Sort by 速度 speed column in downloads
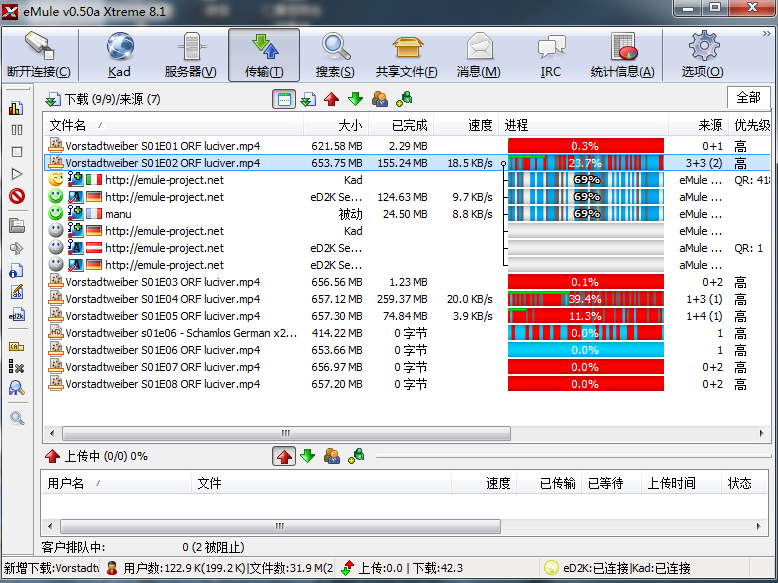 (x=466, y=125)
